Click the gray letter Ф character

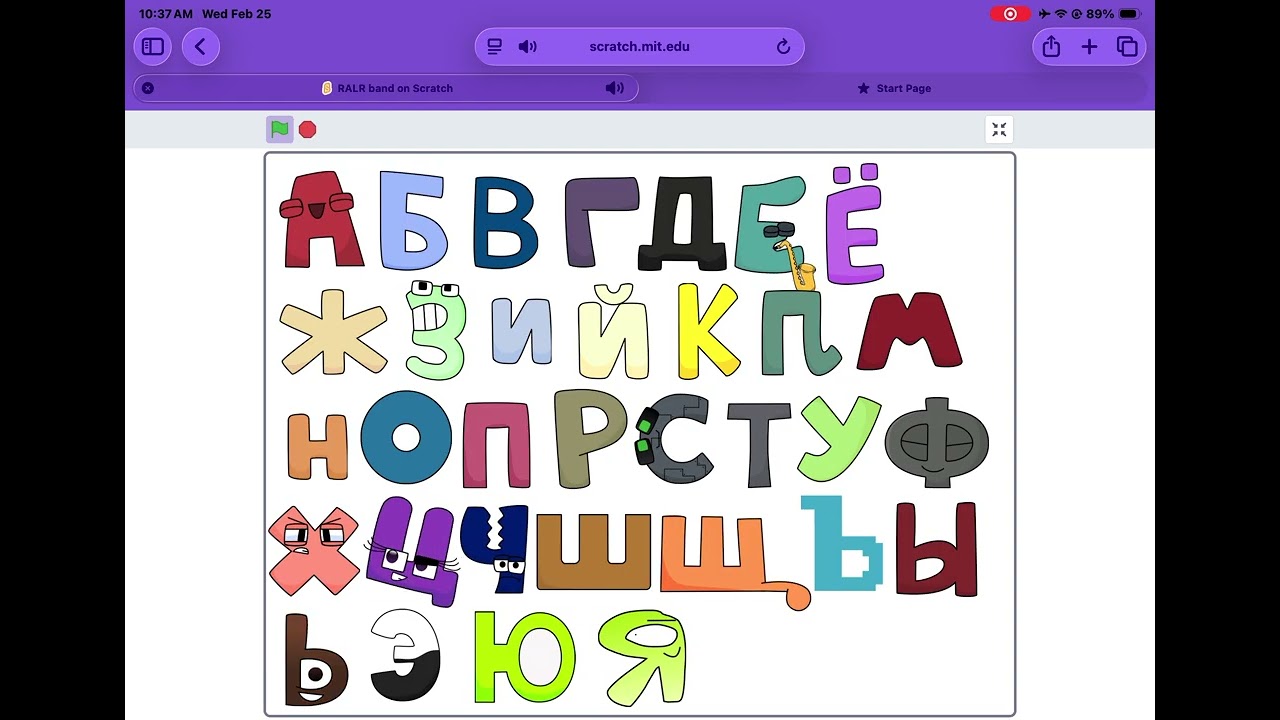coord(937,442)
